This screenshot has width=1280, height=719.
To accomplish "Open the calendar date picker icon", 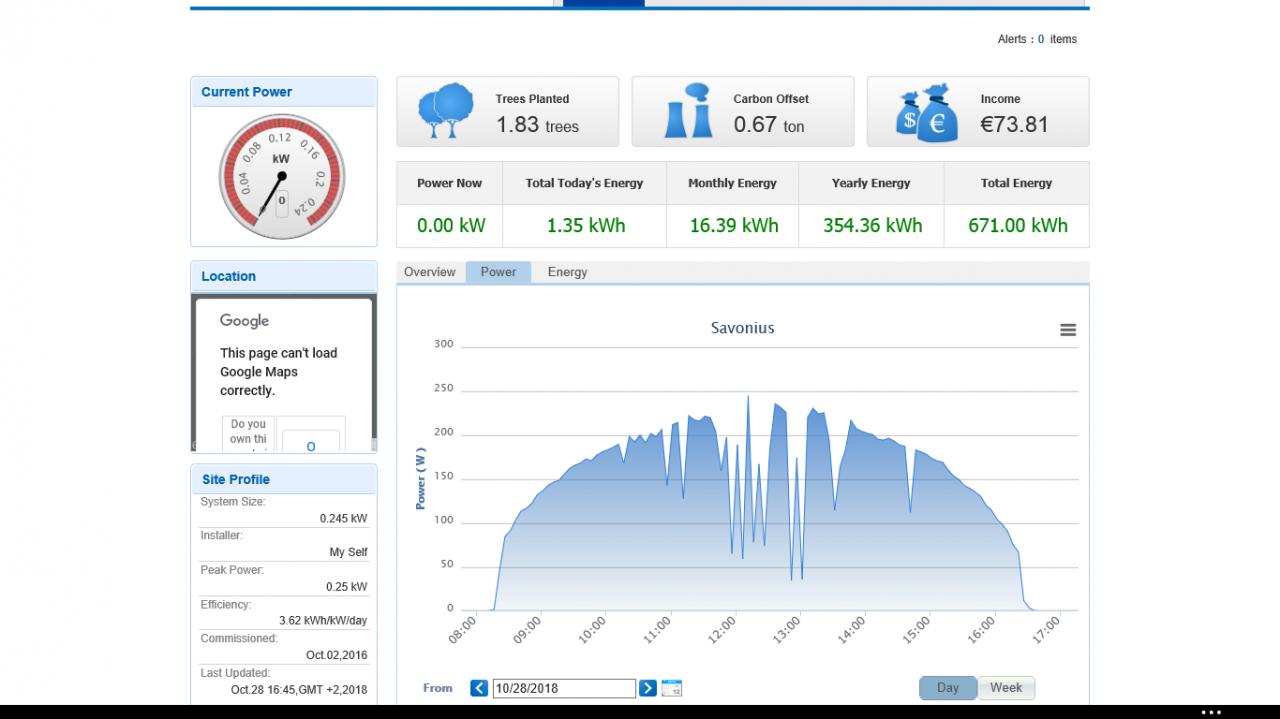I will click(672, 688).
